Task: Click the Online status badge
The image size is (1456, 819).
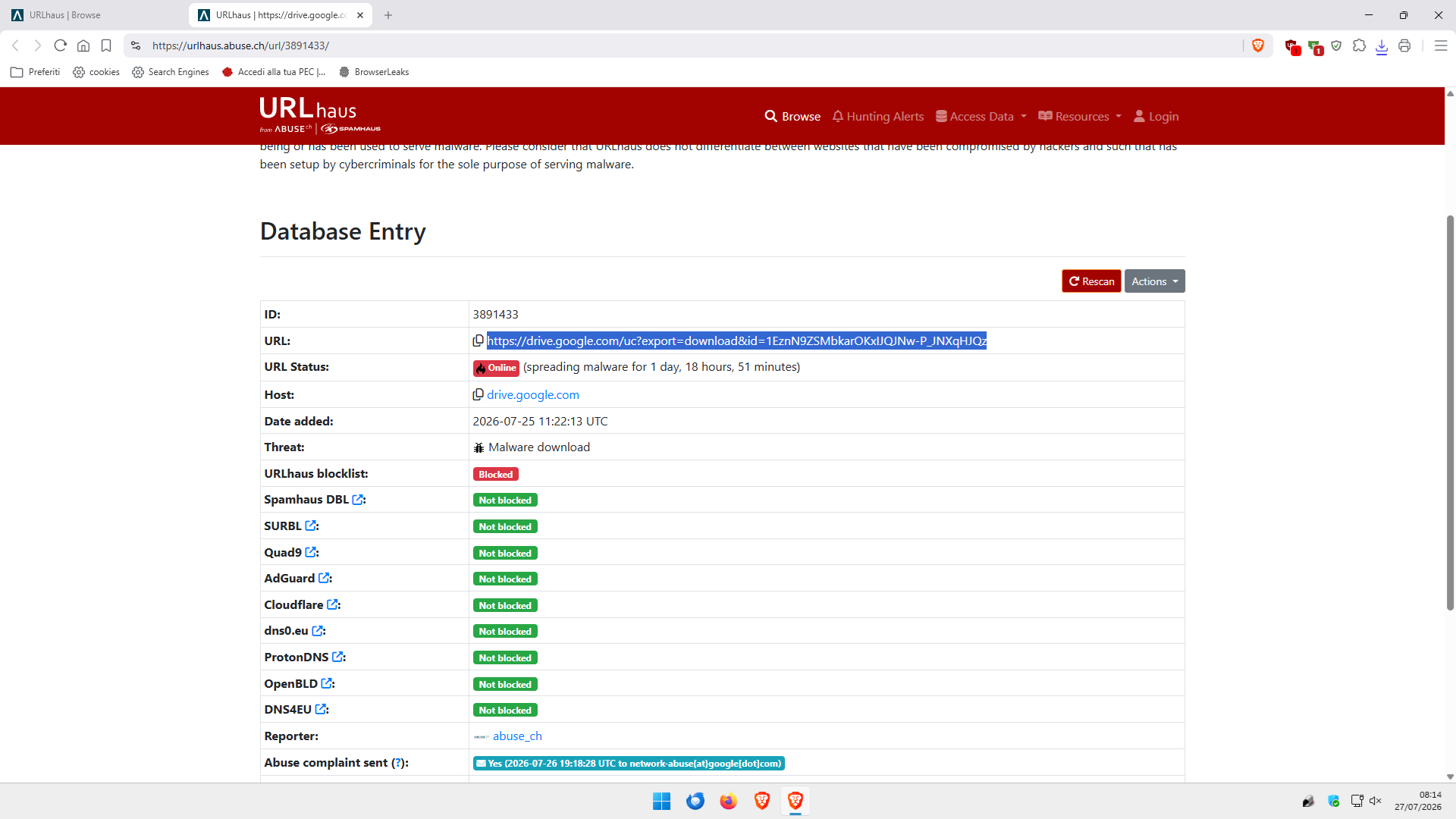Action: [496, 368]
